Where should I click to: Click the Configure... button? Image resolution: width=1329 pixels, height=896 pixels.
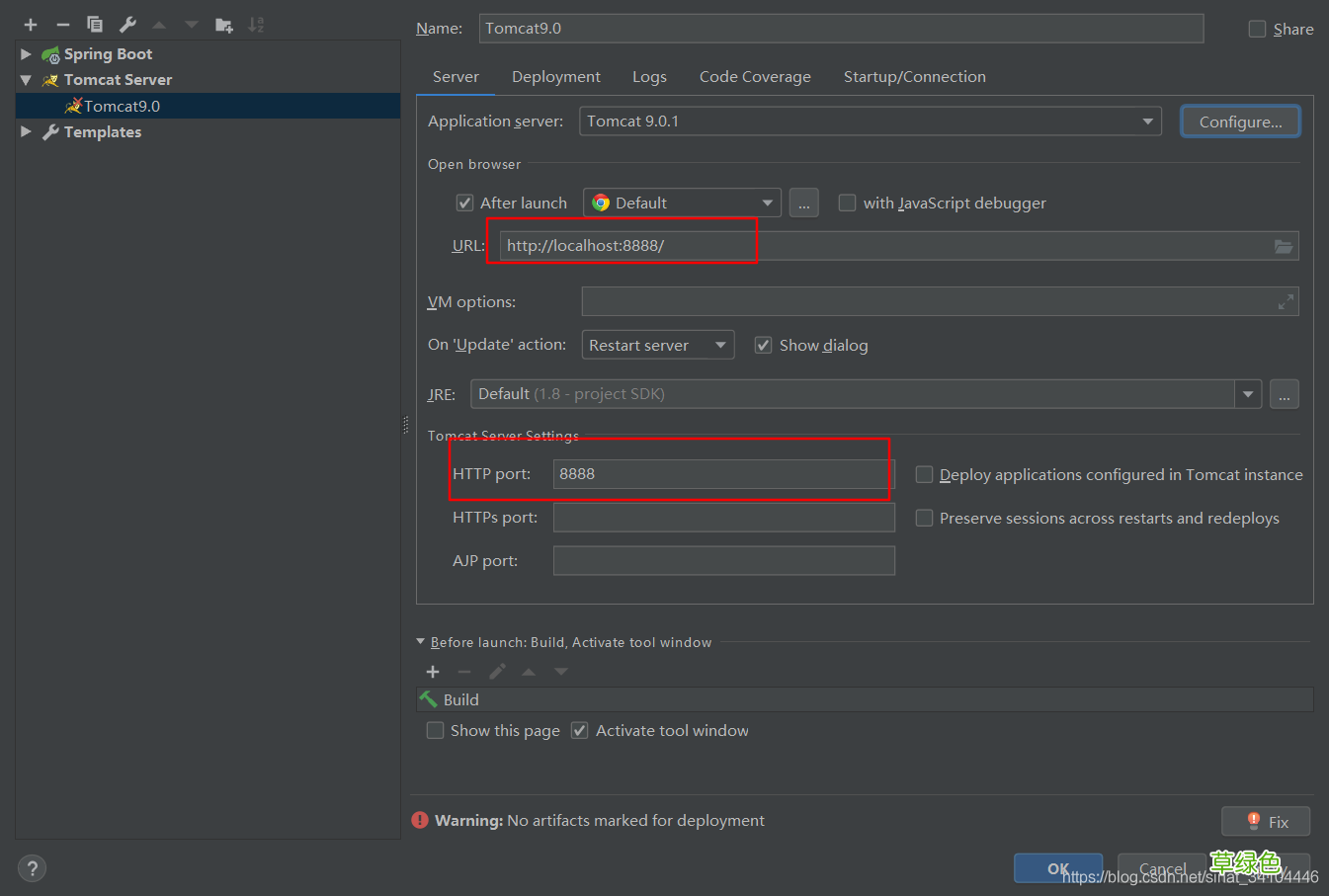tap(1240, 122)
